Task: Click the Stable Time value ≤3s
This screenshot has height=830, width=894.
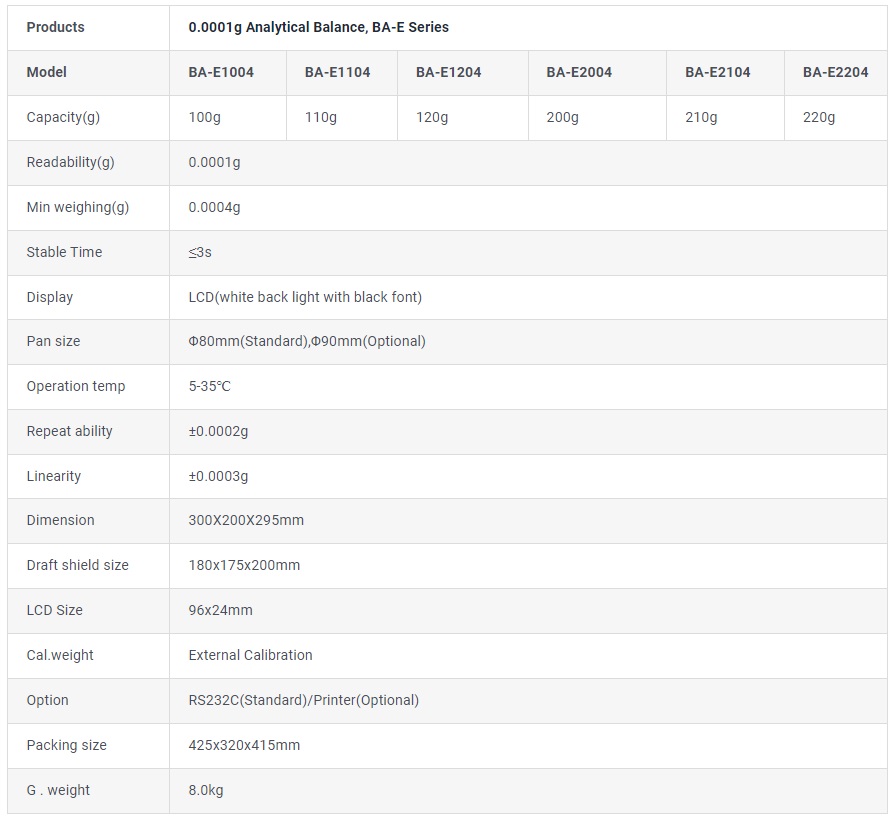Action: click(200, 252)
